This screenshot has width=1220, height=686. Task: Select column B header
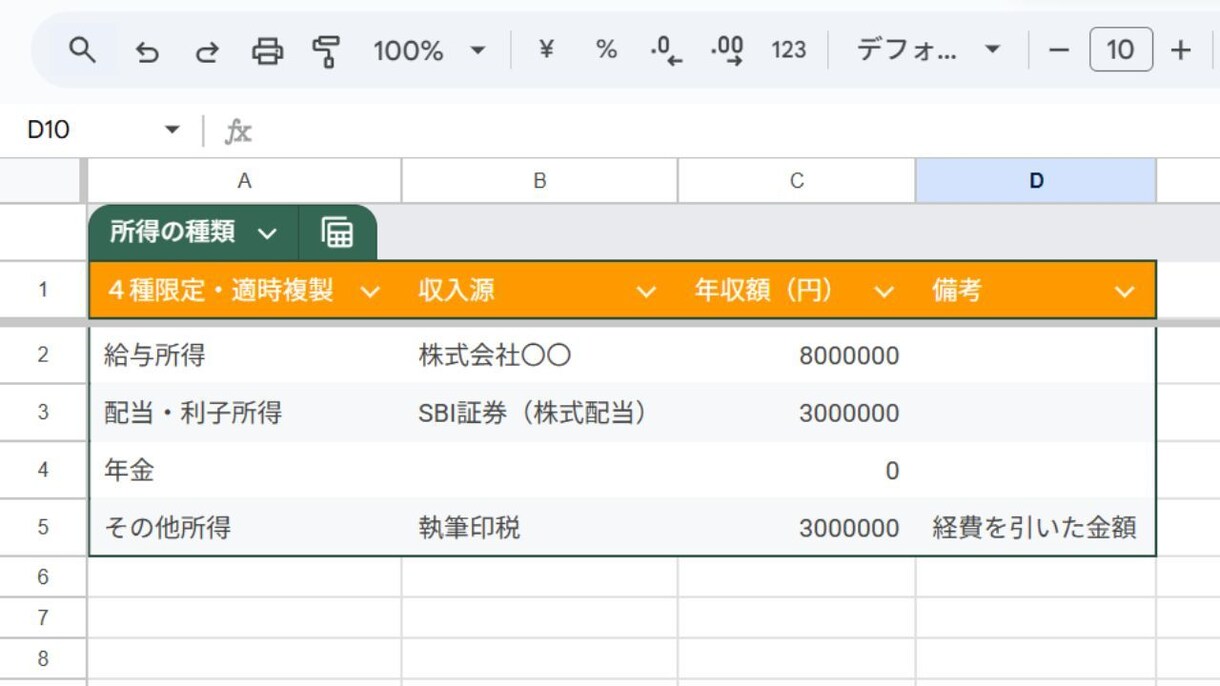(539, 181)
